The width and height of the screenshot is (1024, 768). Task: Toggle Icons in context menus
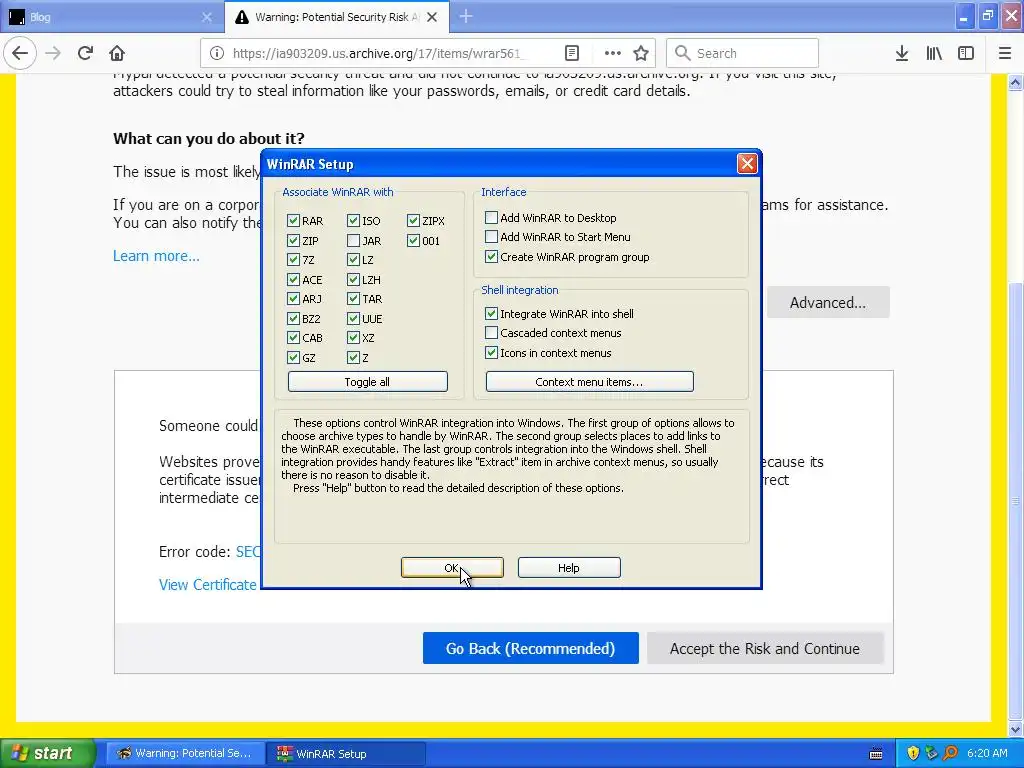[x=491, y=353]
